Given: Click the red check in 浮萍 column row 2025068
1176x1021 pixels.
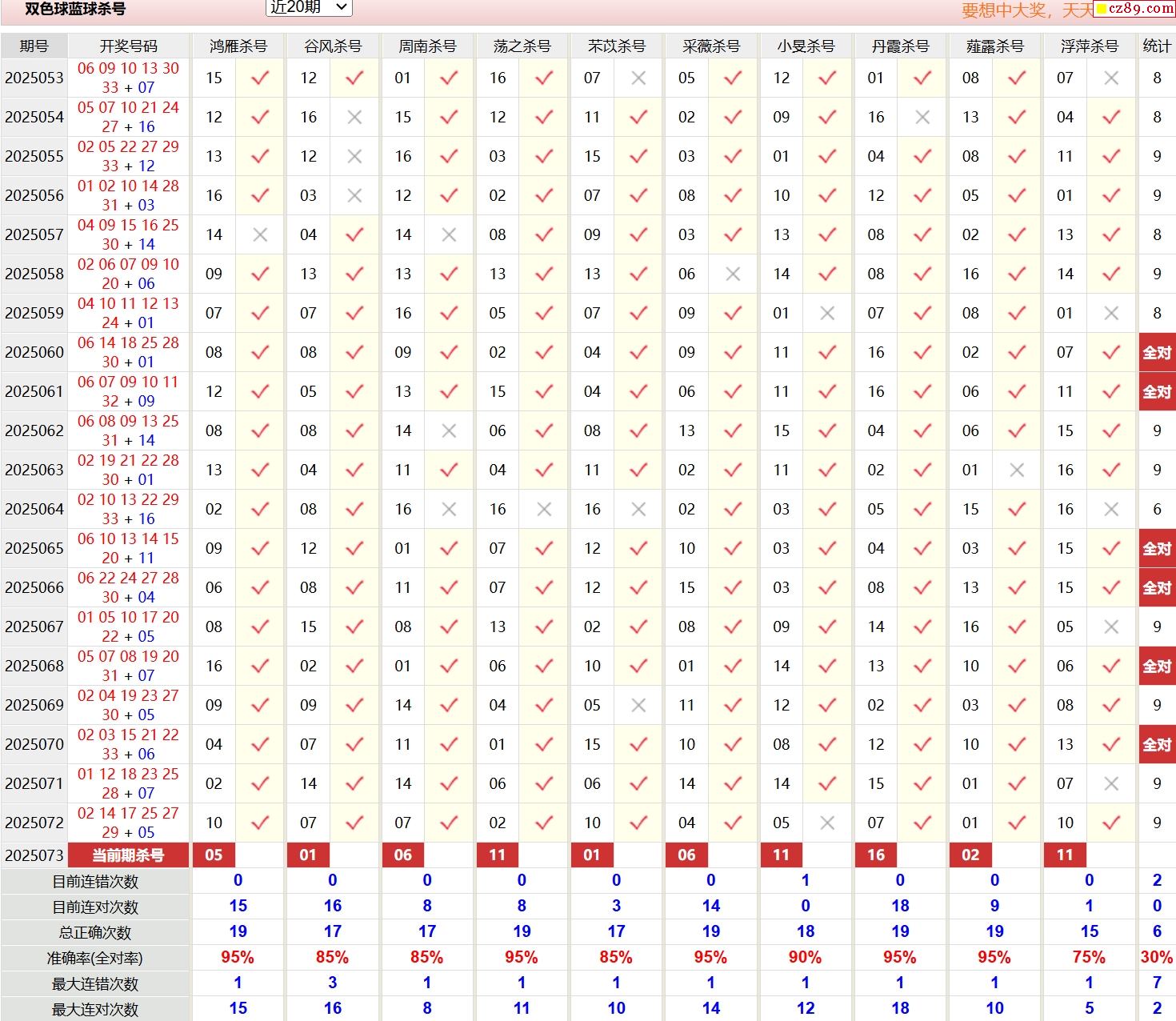Looking at the screenshot, I should point(1111,666).
